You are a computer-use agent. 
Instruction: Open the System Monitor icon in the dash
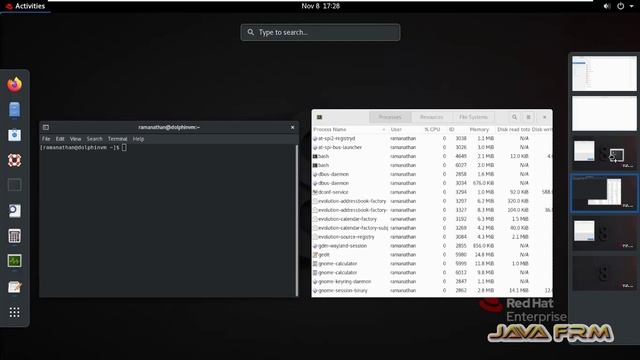tap(14, 261)
